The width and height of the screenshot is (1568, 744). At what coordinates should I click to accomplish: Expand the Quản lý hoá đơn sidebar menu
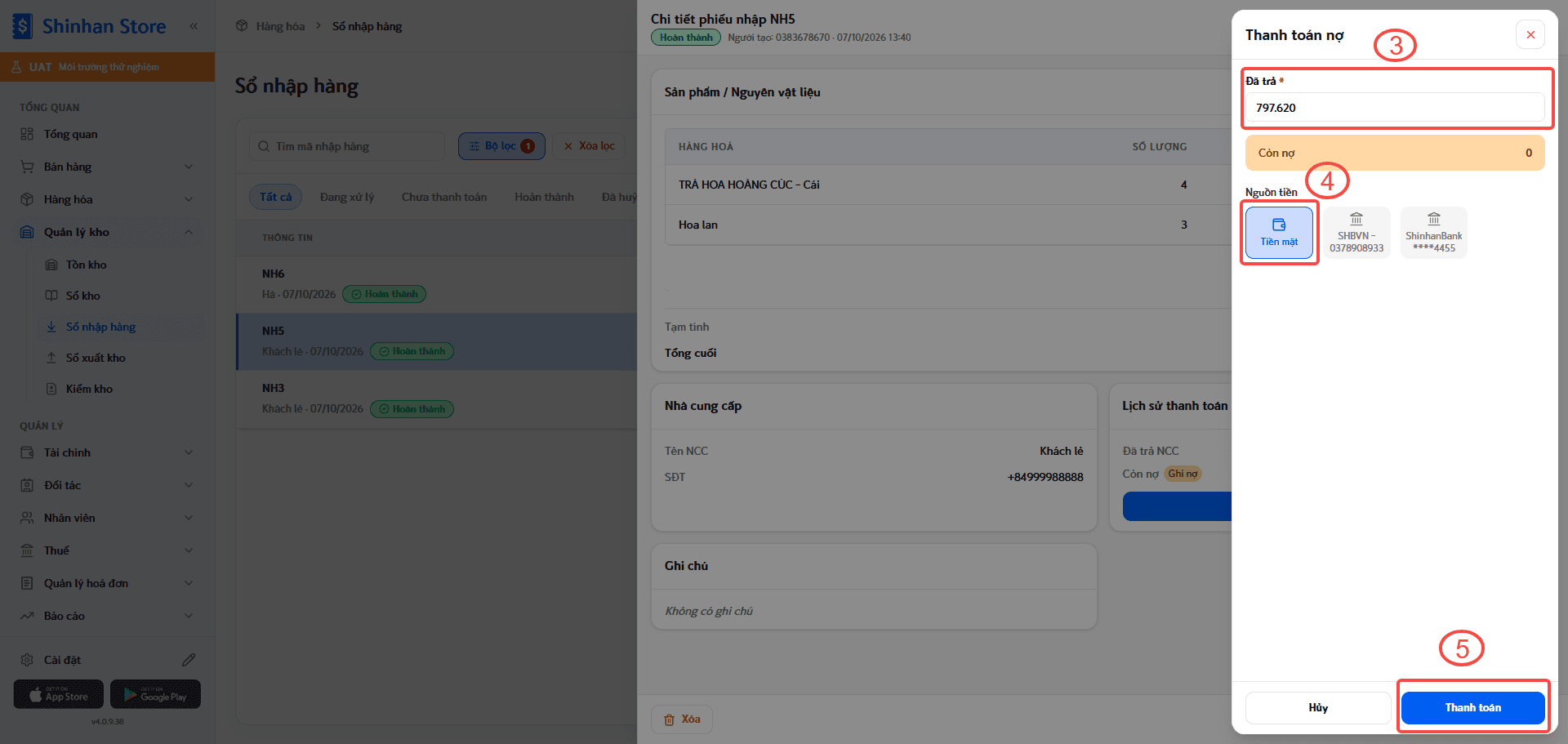click(x=108, y=583)
